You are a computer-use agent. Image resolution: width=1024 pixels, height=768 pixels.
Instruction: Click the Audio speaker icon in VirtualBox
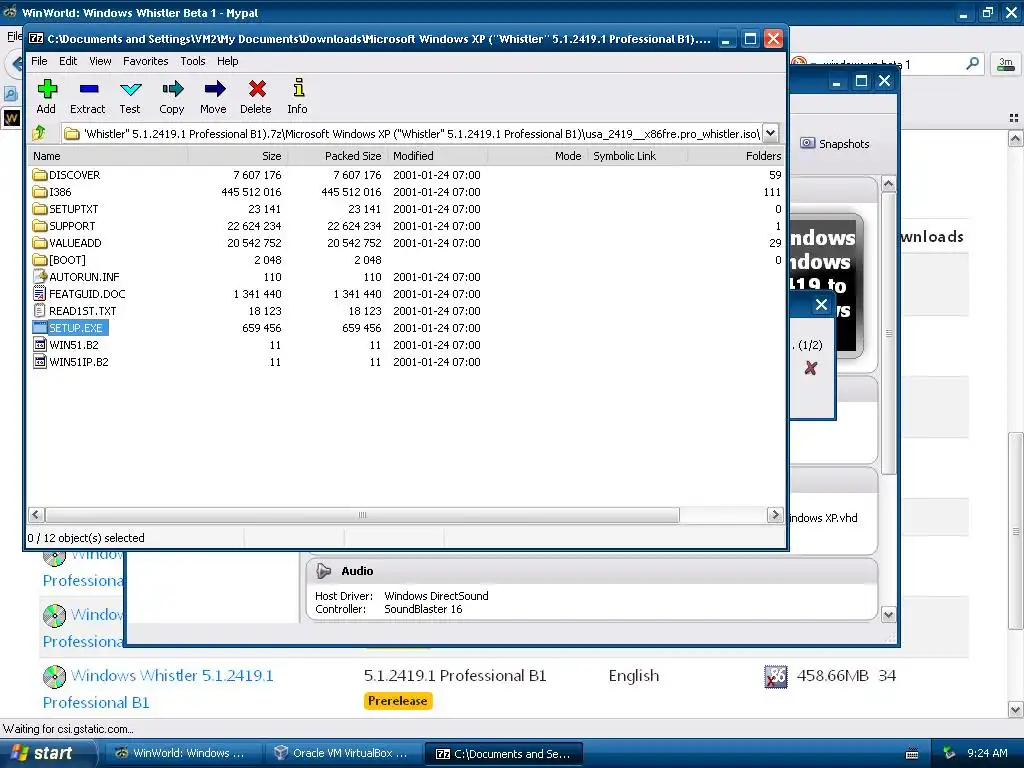point(323,571)
